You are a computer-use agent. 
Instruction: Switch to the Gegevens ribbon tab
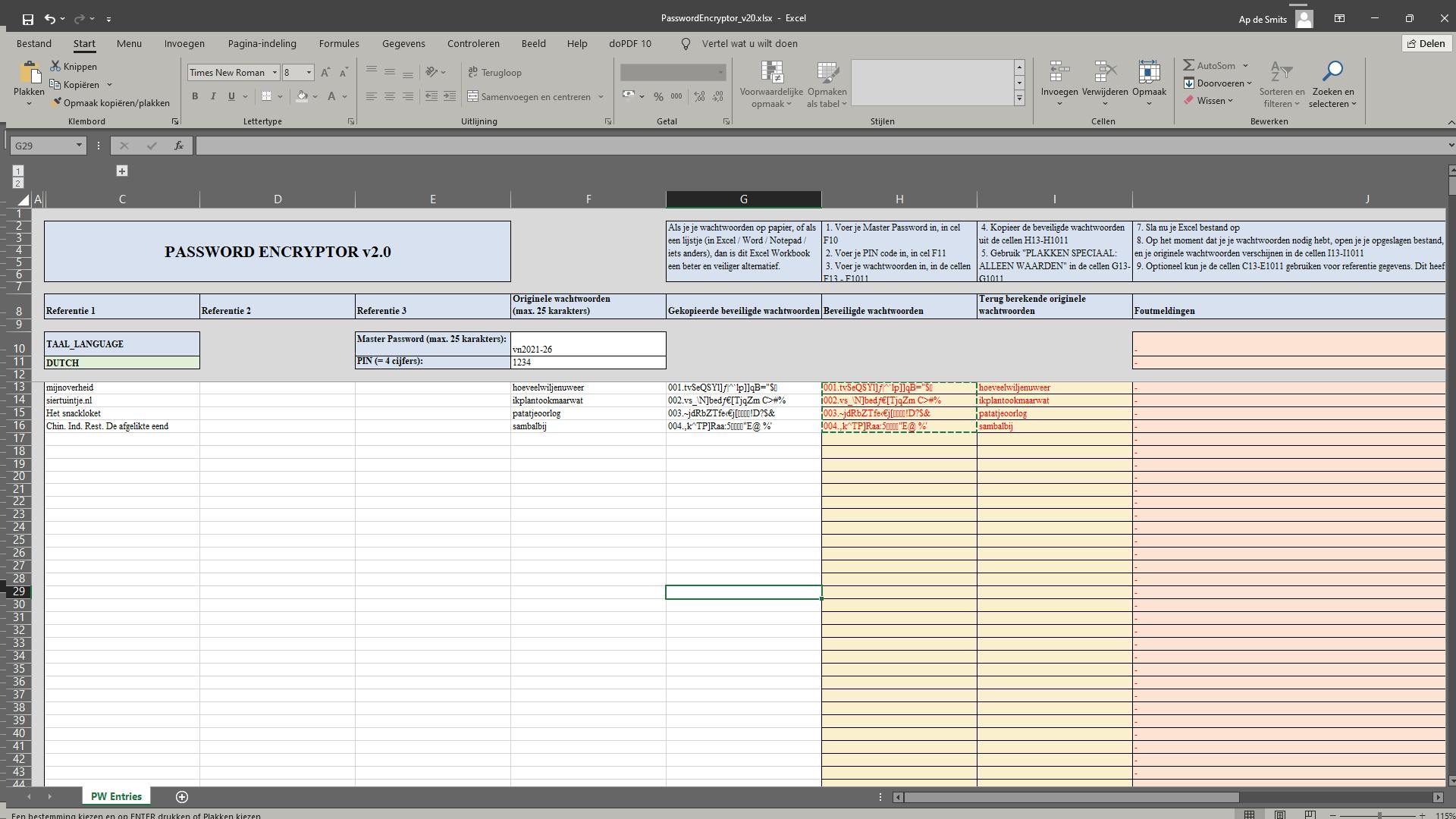(403, 44)
